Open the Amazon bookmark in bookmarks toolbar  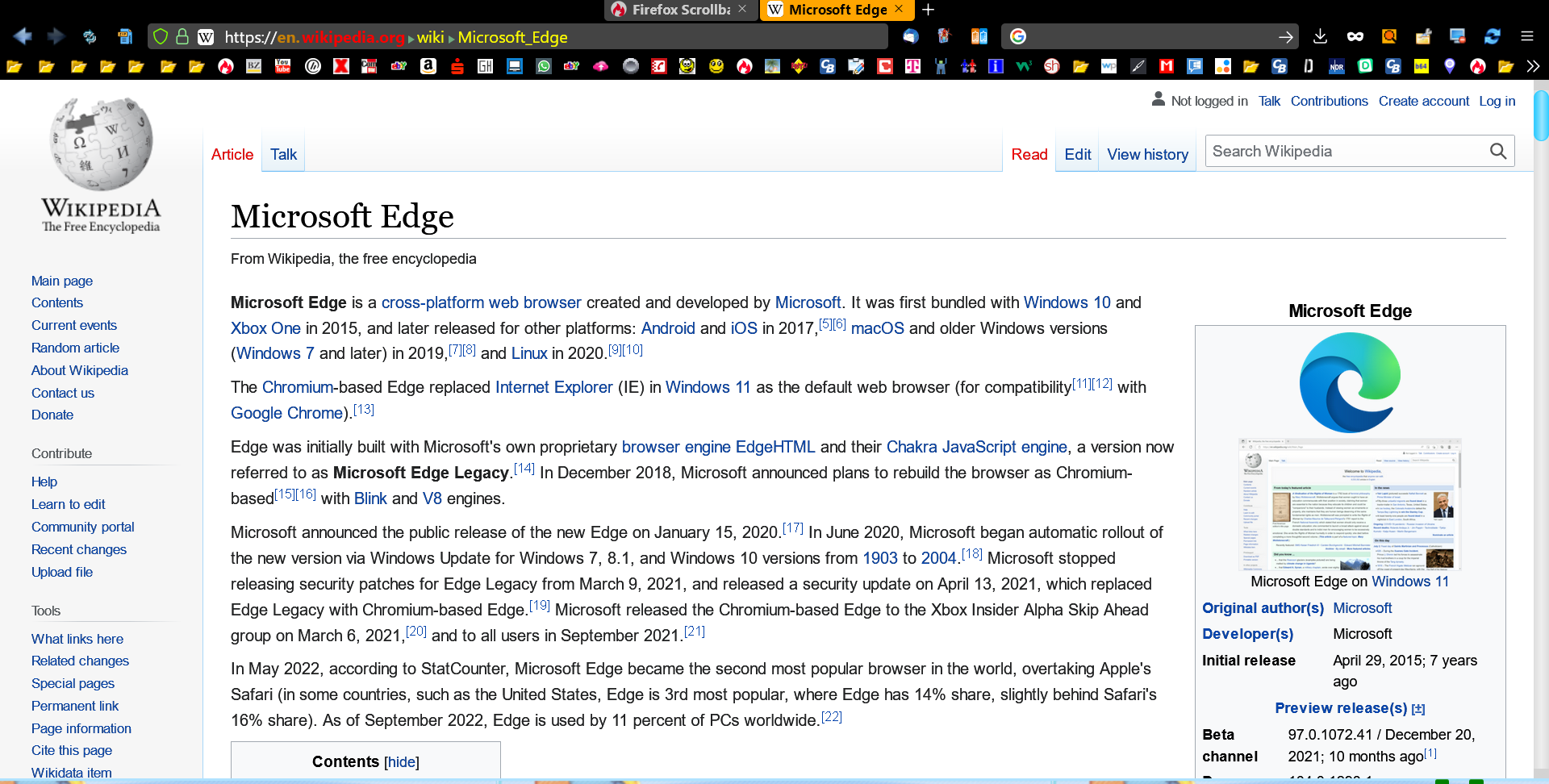tap(428, 66)
